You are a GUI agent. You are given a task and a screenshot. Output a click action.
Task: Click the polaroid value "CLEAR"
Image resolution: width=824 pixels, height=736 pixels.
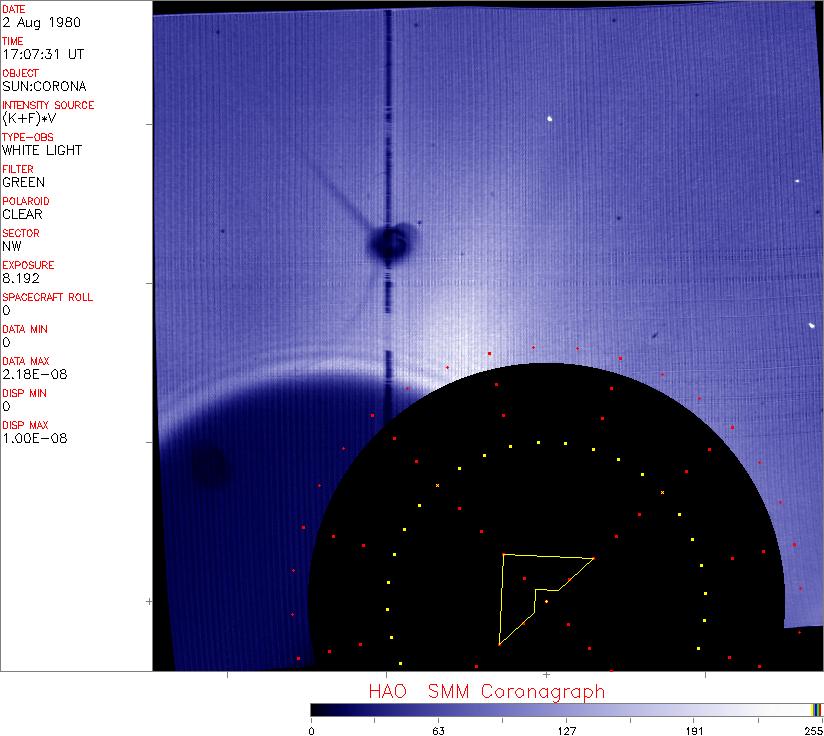(23, 214)
